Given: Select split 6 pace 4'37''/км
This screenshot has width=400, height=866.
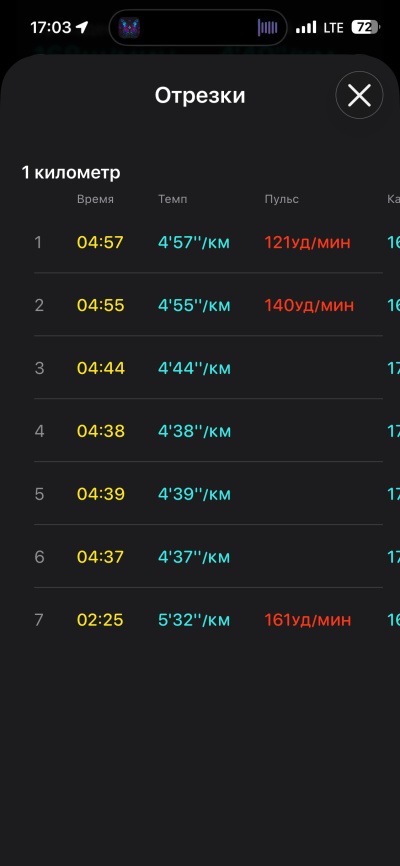Looking at the screenshot, I should pyautogui.click(x=194, y=557).
